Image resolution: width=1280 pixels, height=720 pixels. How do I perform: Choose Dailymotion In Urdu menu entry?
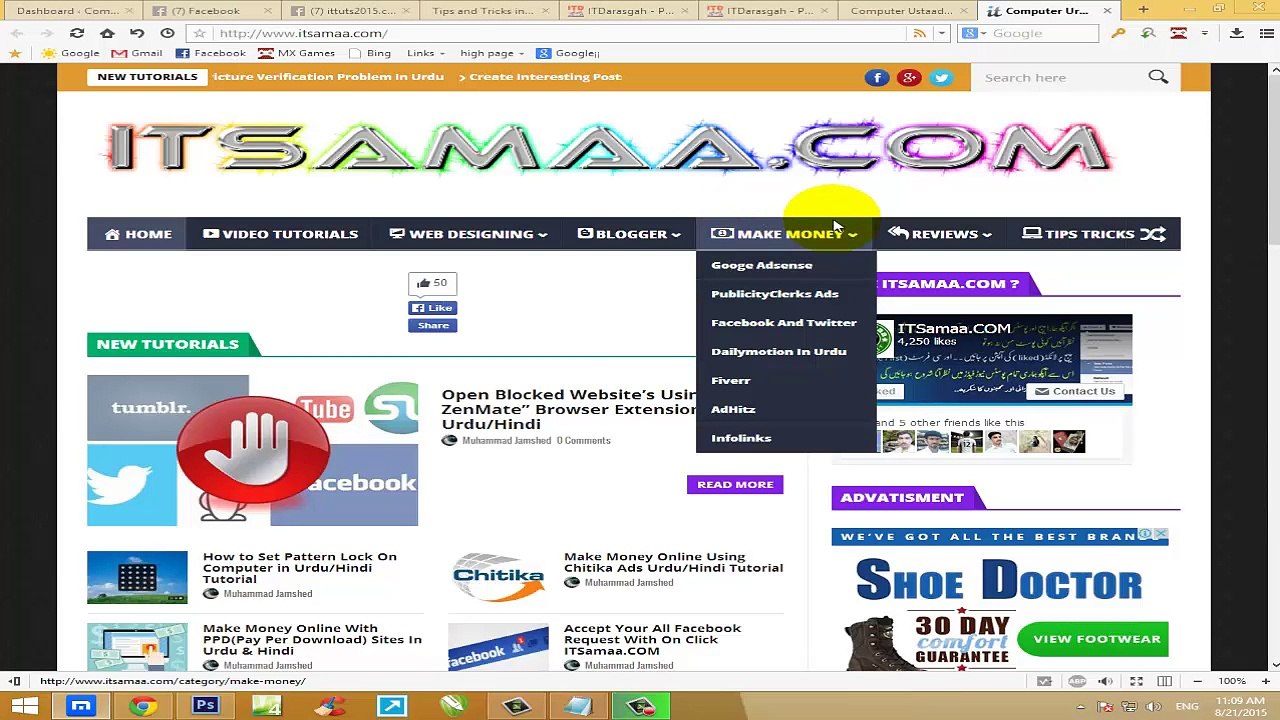coord(779,352)
